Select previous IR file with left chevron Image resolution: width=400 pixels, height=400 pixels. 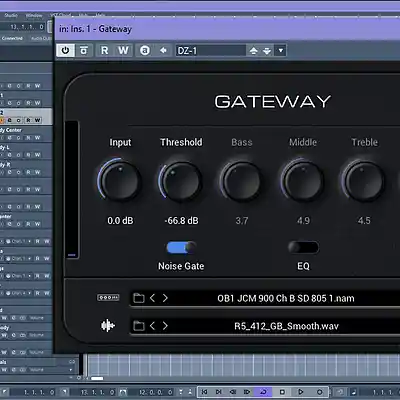tap(152, 325)
